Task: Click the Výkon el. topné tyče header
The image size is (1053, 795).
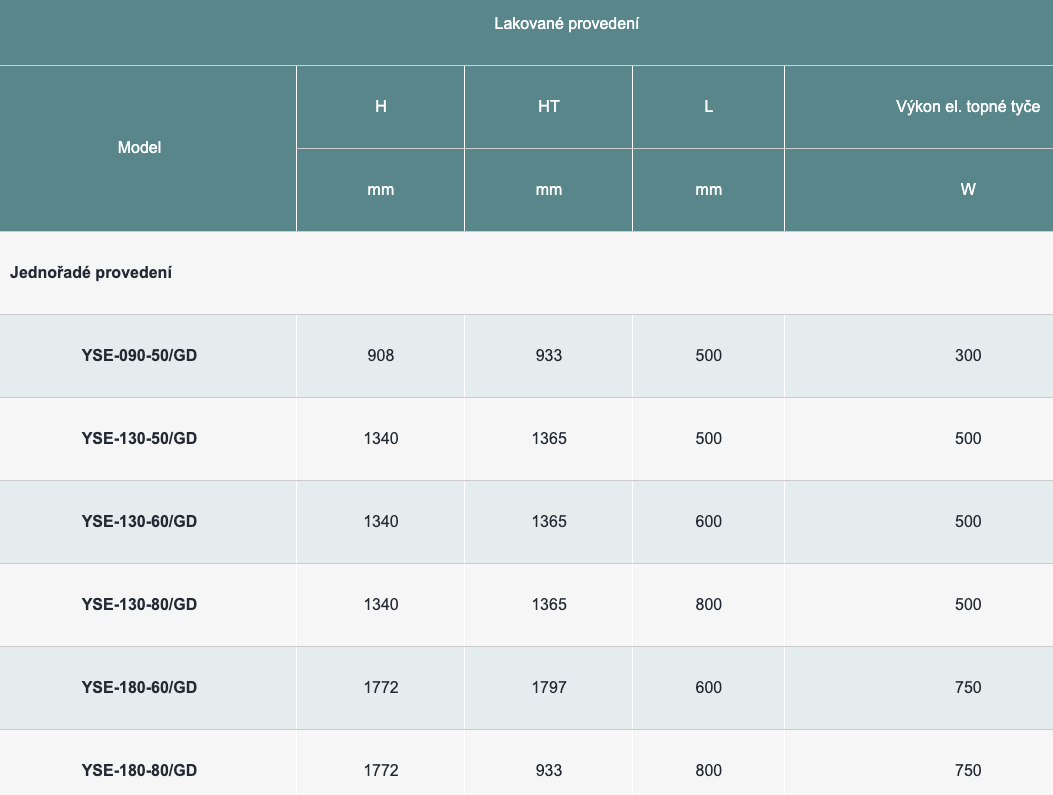Action: [967, 107]
